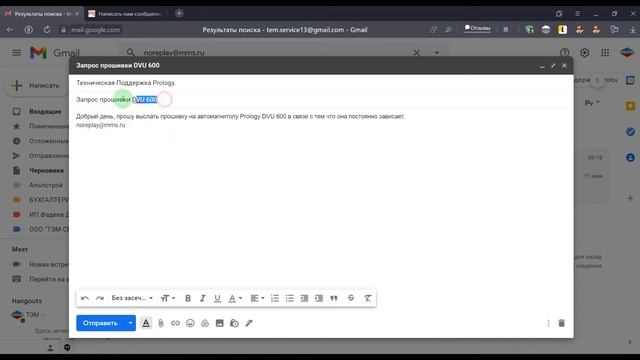Insert a bulleted list
Viewport: 640px width, 360px height.
click(289, 298)
